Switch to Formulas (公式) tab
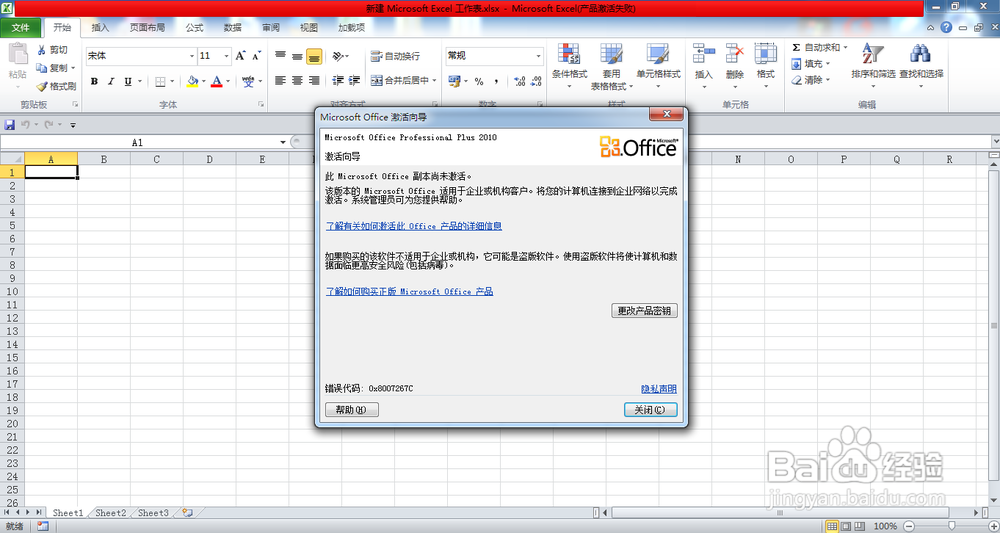The image size is (1000, 533). pyautogui.click(x=195, y=27)
